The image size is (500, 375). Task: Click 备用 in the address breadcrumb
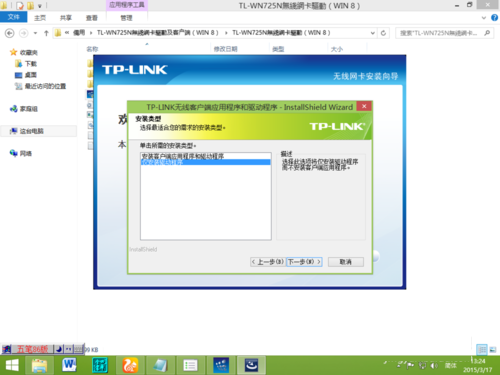pyautogui.click(x=79, y=33)
